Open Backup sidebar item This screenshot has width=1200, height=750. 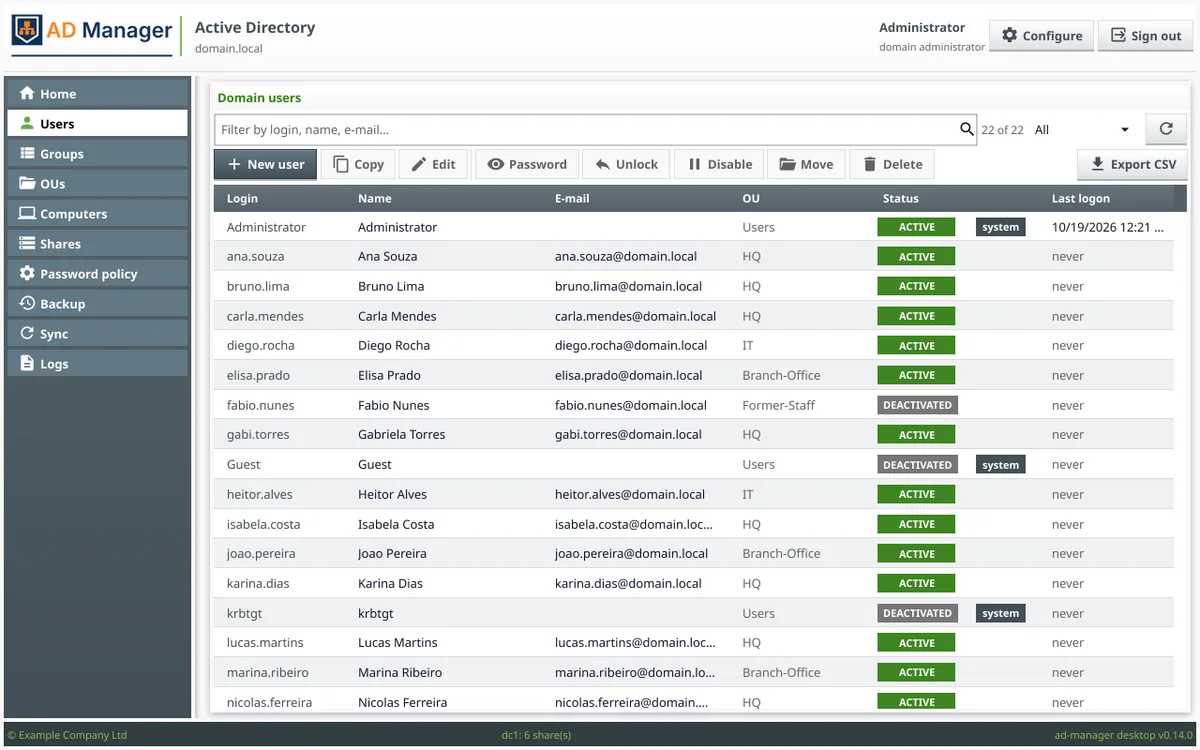tap(96, 303)
